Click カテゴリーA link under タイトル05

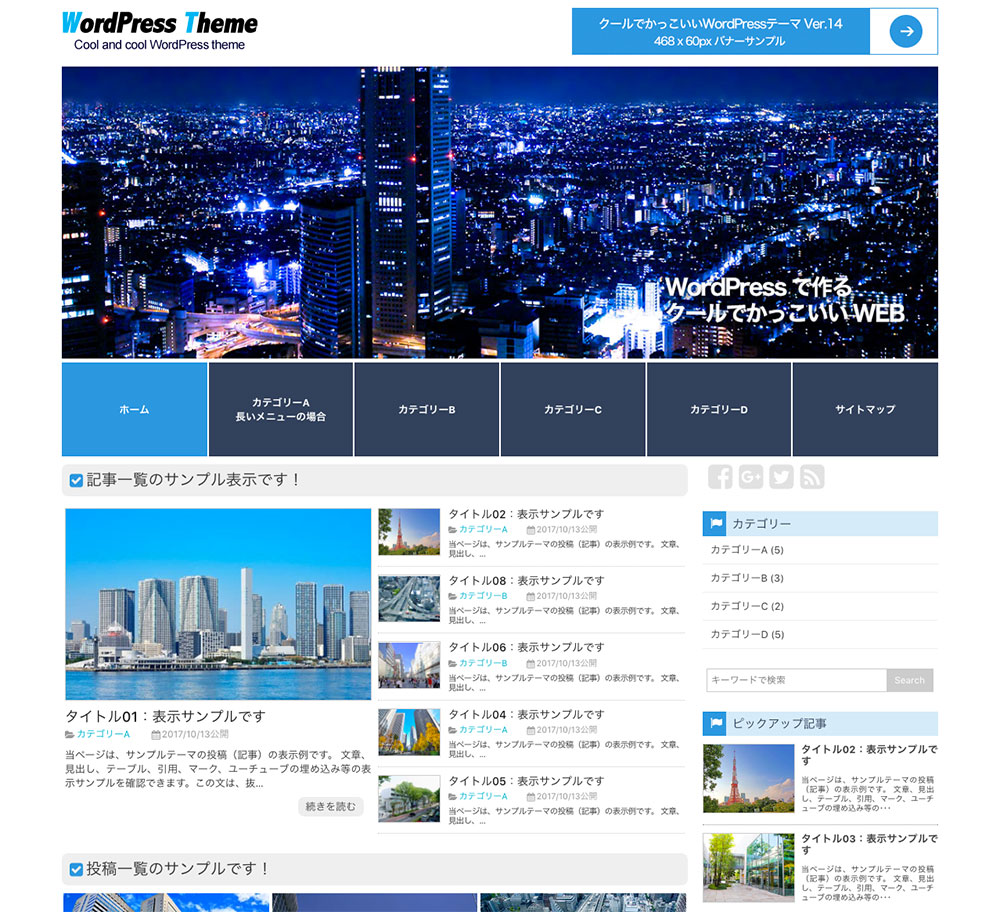click(x=483, y=796)
